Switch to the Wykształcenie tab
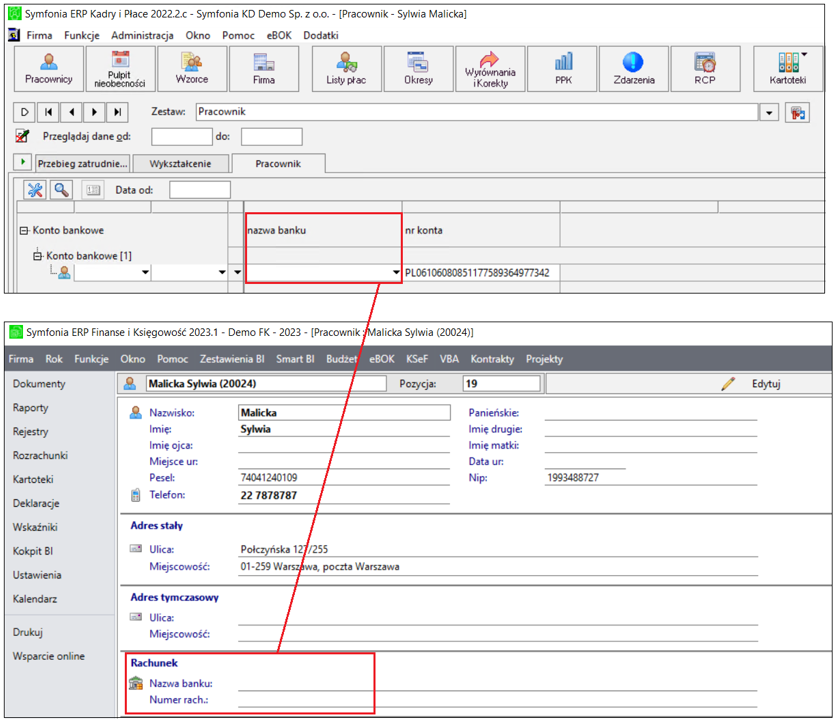Screen dimensions: 838x726 (x=181, y=164)
